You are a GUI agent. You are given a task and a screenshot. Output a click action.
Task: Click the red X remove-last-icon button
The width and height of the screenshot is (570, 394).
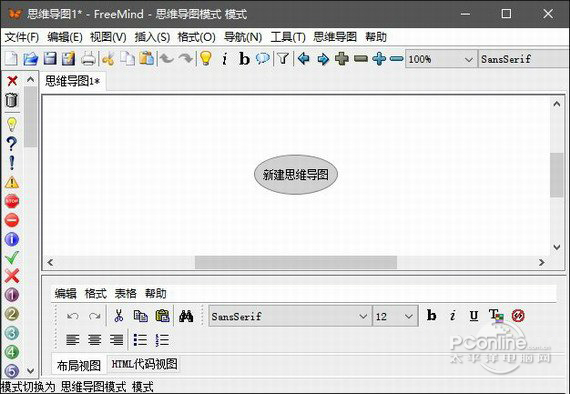pos(12,81)
